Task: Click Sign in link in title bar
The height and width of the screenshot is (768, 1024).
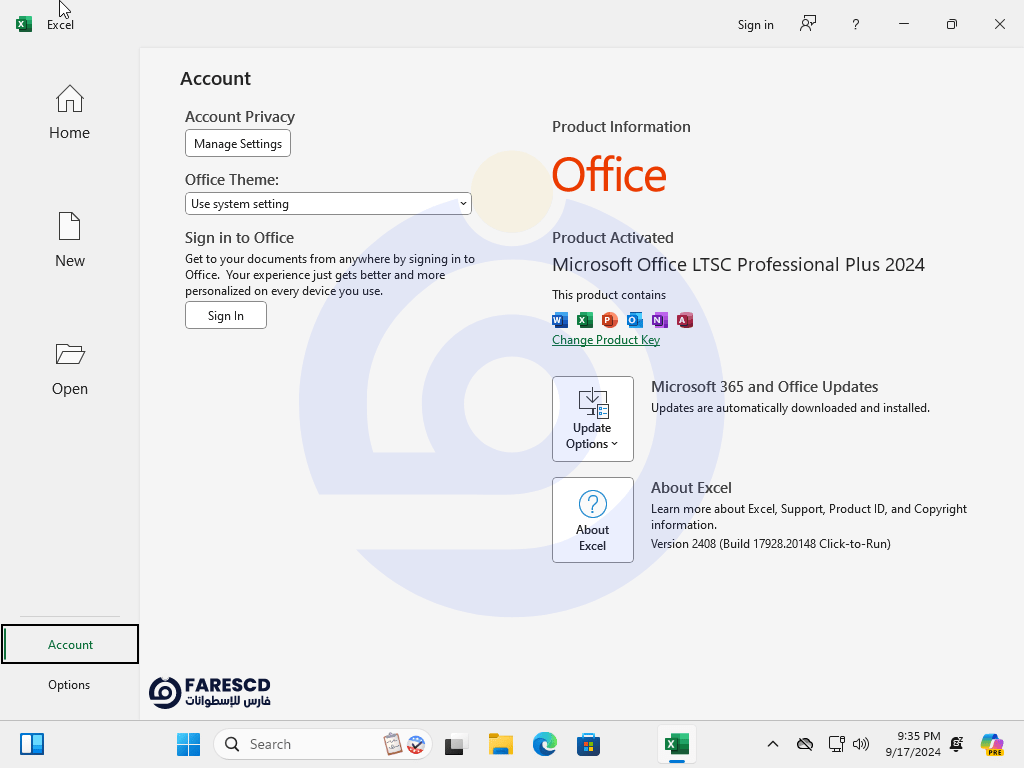Action: [x=756, y=25]
